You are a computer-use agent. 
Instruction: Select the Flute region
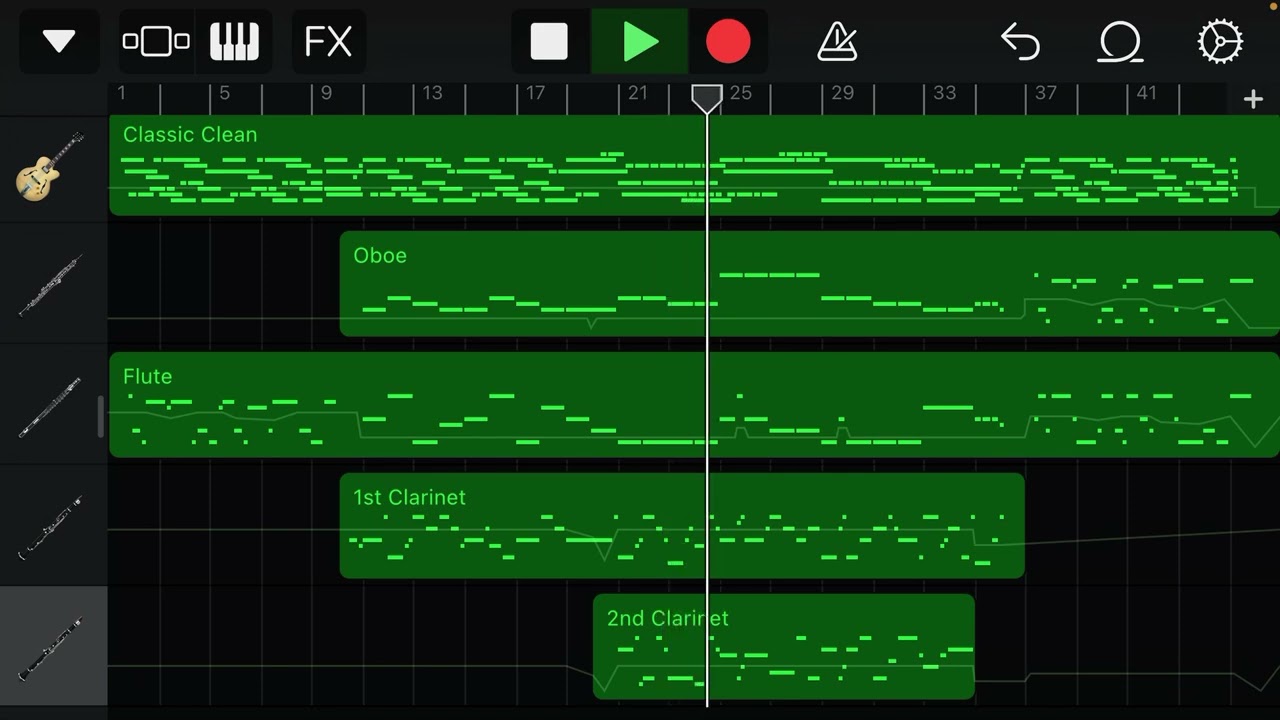(694, 405)
